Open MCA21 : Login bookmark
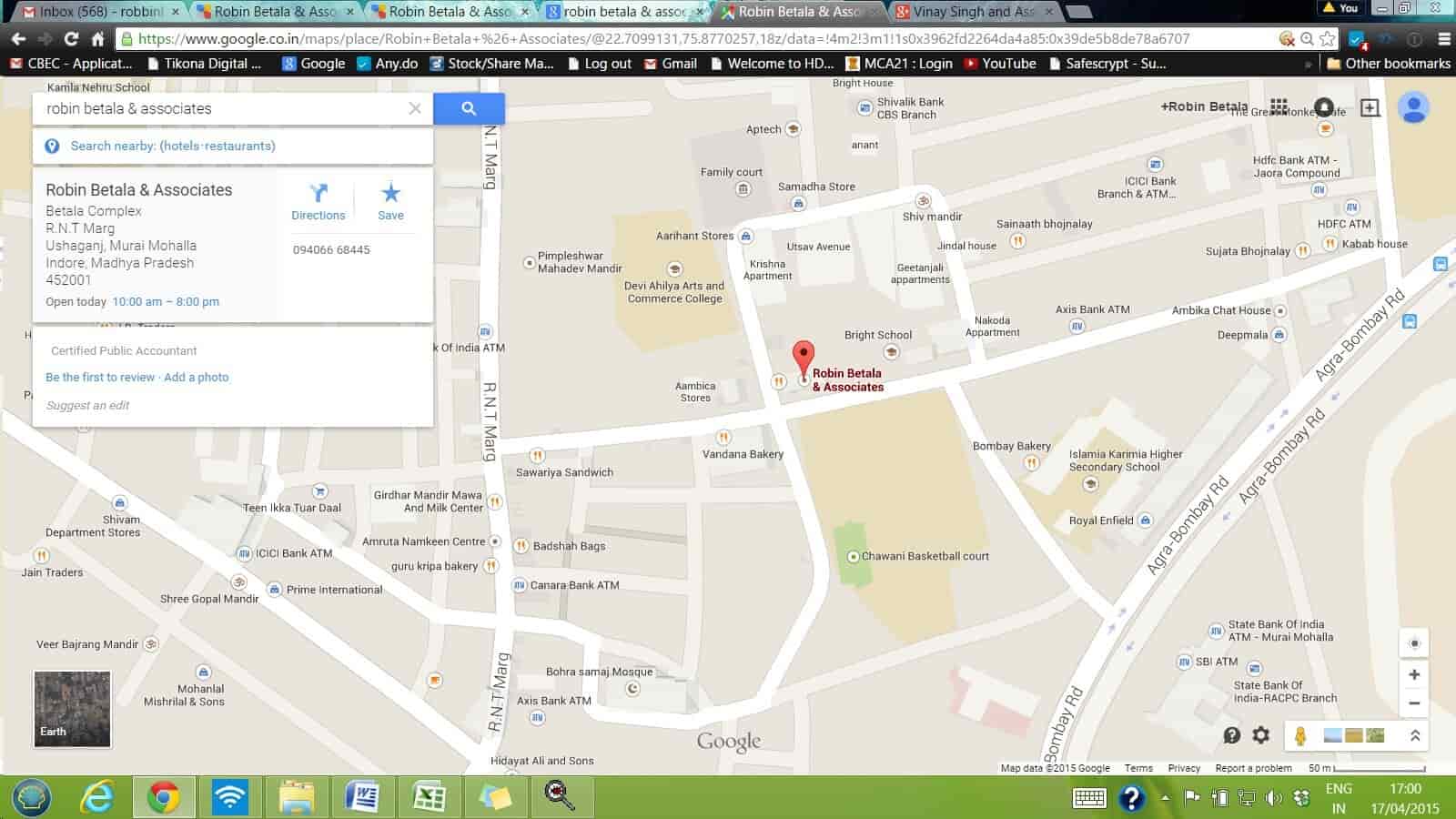 coord(899,64)
